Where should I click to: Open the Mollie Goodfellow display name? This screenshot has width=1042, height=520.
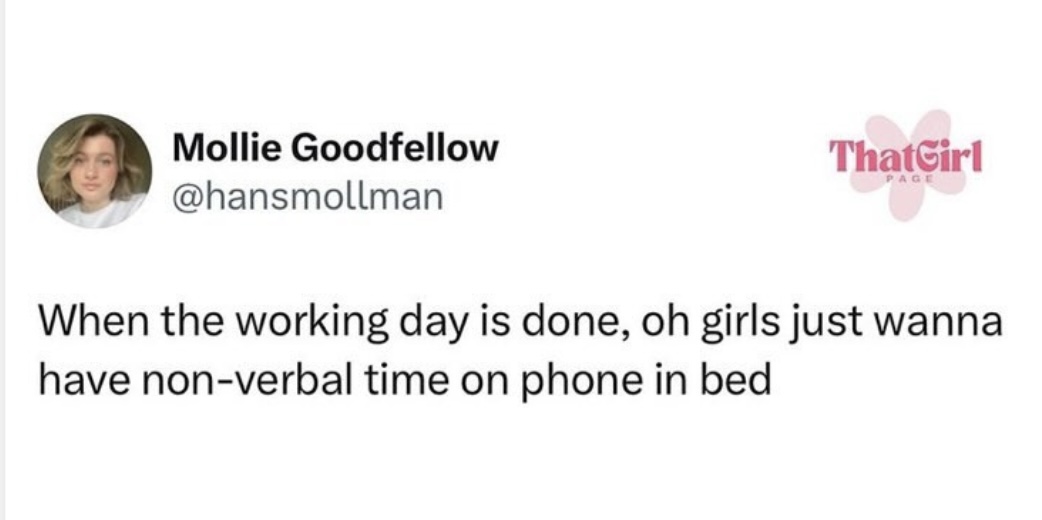(334, 149)
